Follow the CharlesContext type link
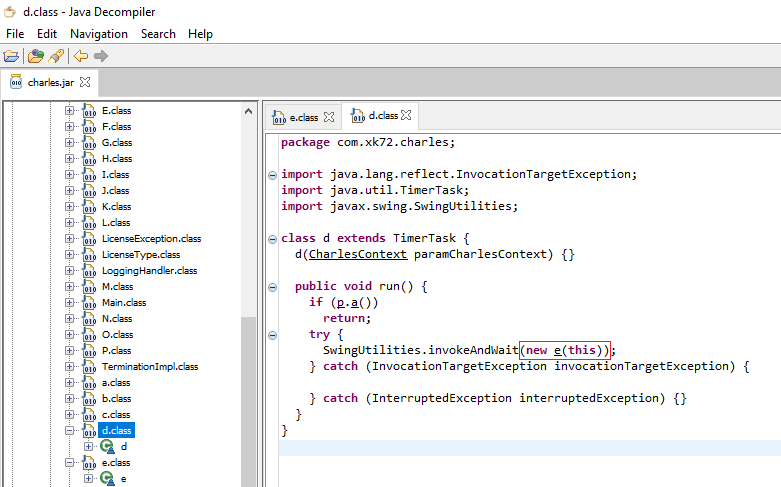 point(358,254)
